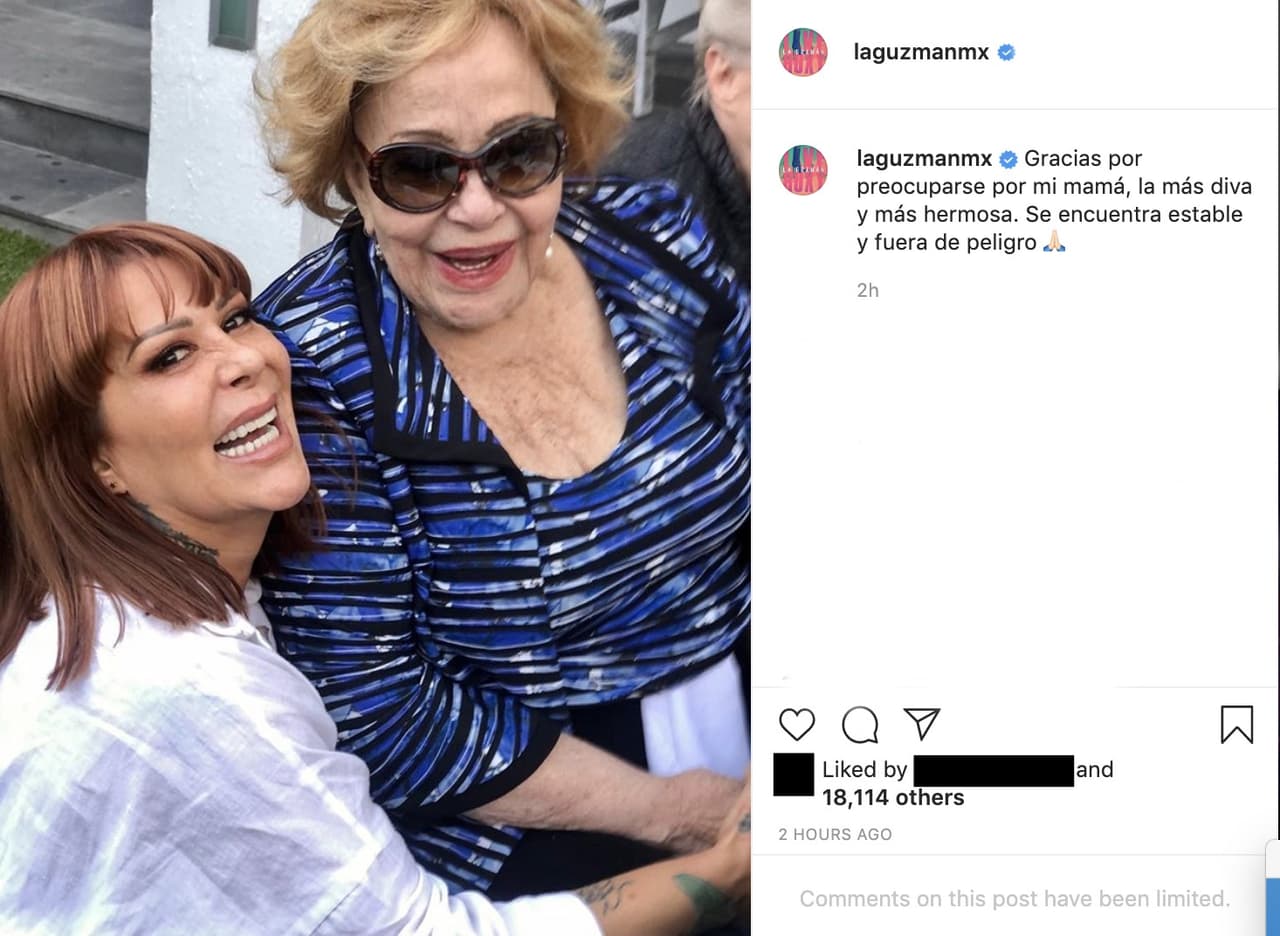Open the laguzmanmx username in the header
This screenshot has width=1280, height=936.
[922, 51]
